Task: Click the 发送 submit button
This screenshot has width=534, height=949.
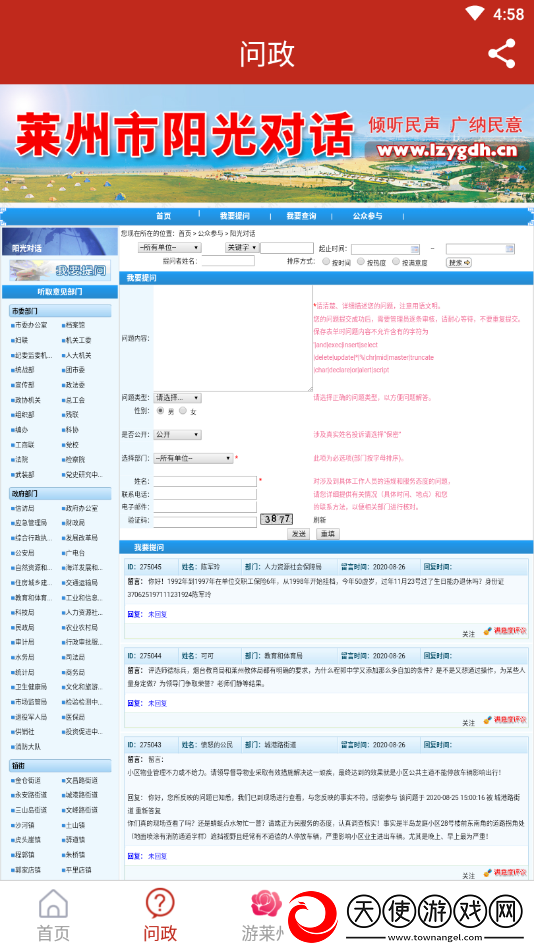Action: click(x=299, y=534)
